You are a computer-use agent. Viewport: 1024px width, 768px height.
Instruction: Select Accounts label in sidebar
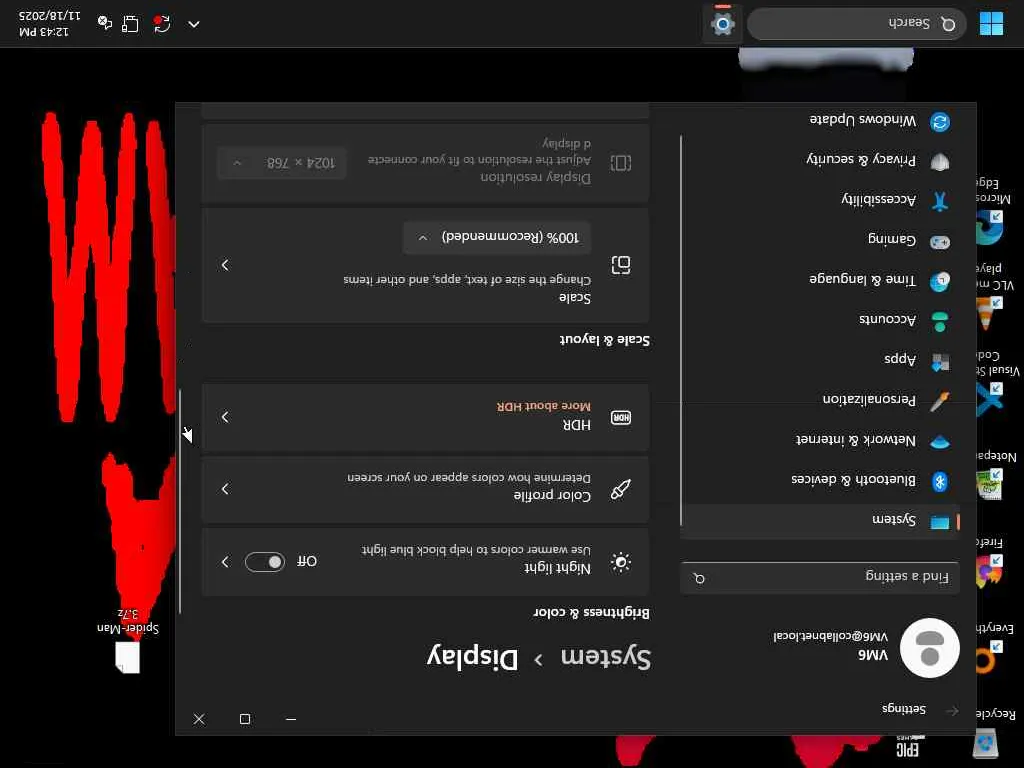pos(888,319)
